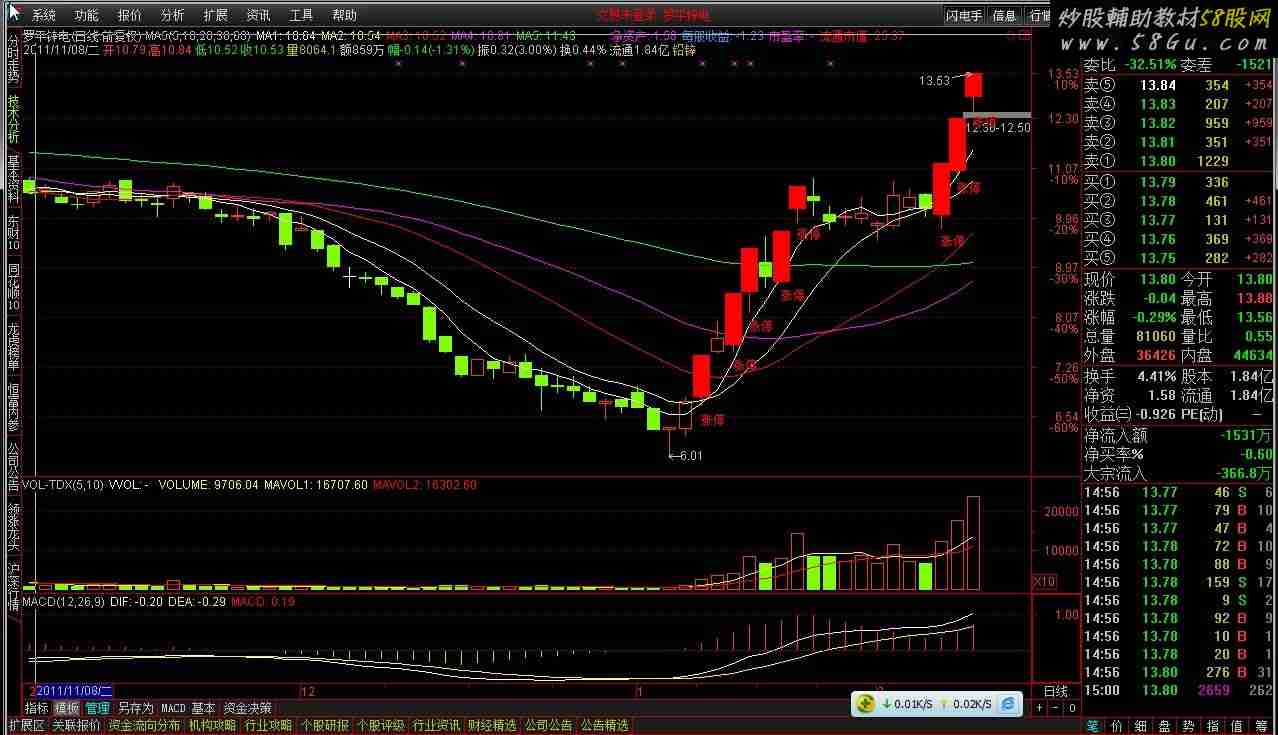Open the 东财10 side tab
The image size is (1278, 735).
click(13, 232)
